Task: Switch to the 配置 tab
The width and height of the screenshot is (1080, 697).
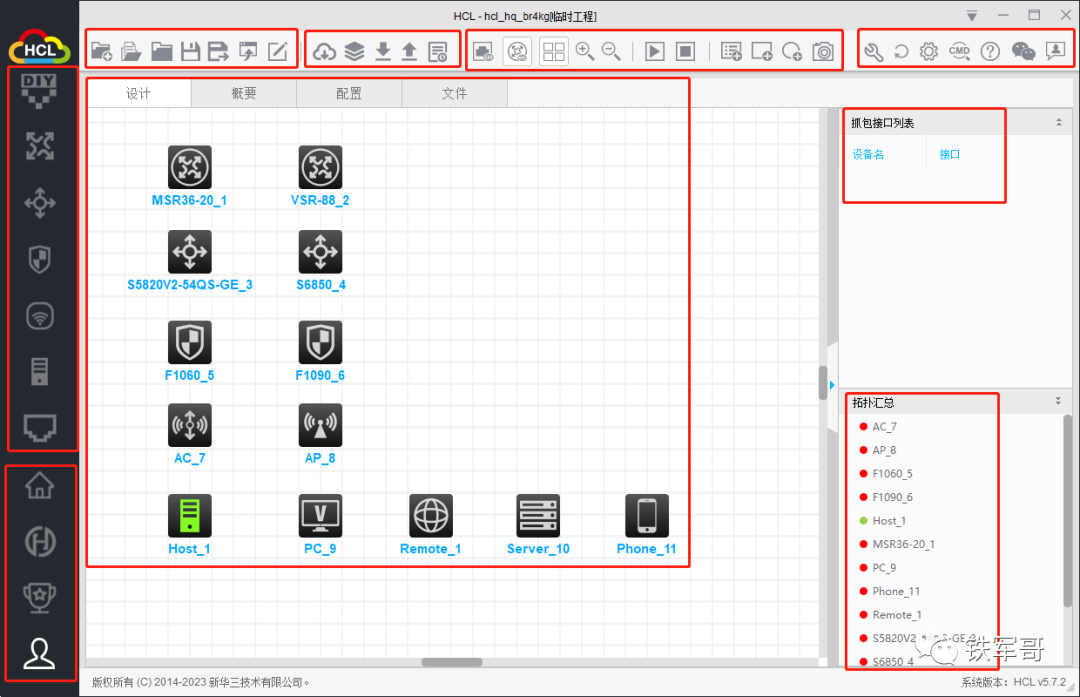Action: (349, 94)
